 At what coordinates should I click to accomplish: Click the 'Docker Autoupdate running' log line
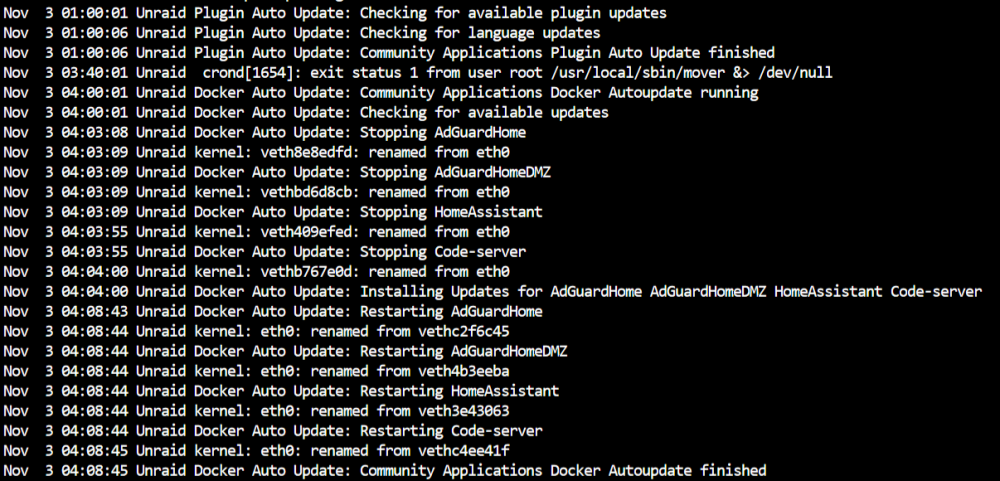click(381, 92)
